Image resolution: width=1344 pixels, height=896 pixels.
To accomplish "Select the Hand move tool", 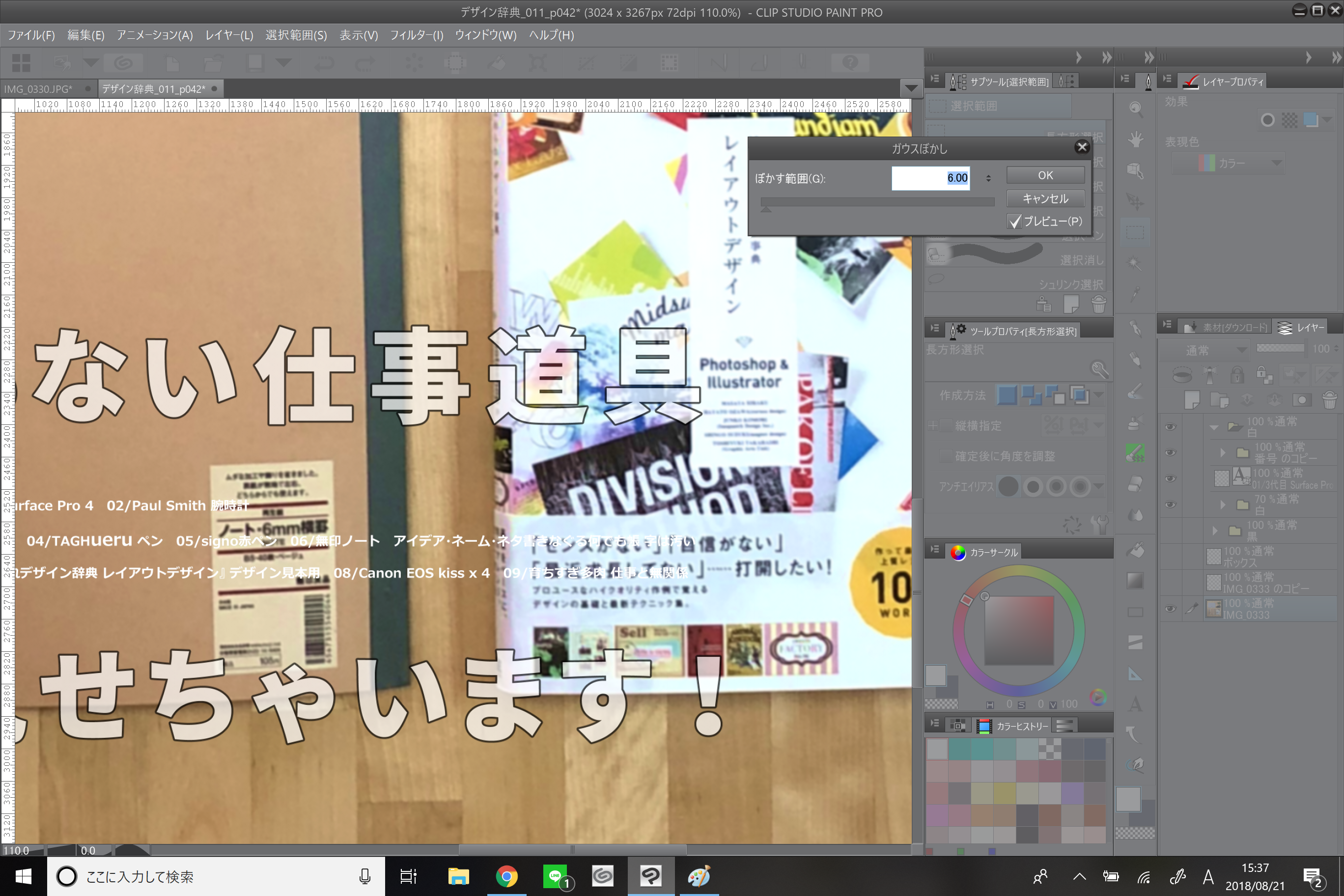I will coord(1135,140).
